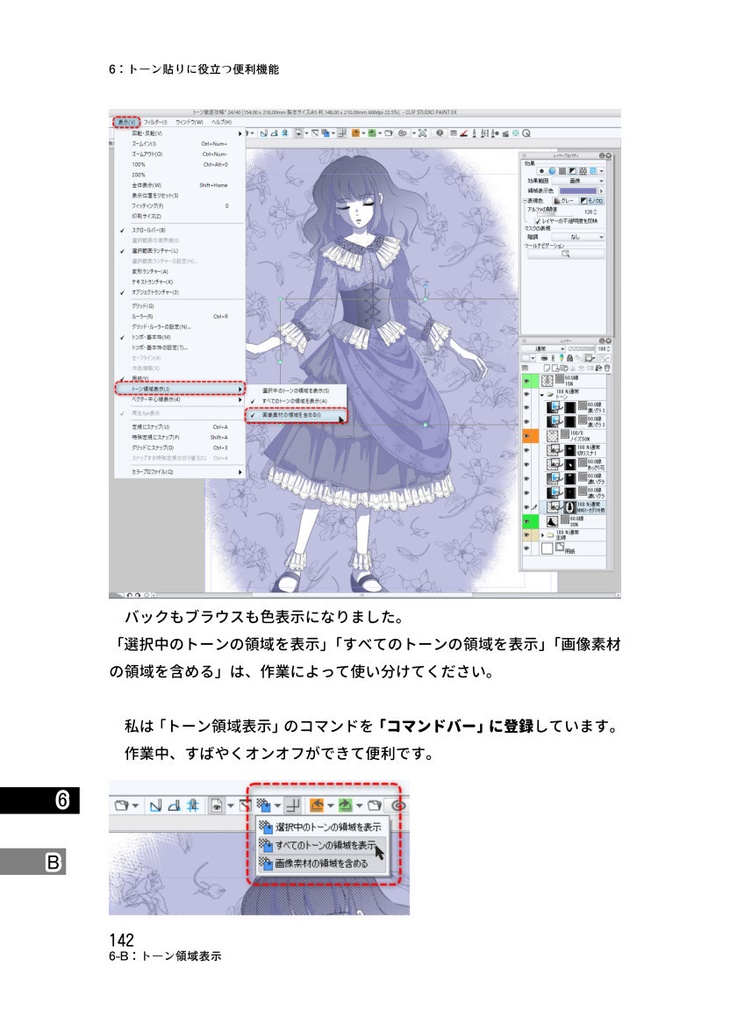The width and height of the screenshot is (730, 1024).
Task: Click Snap to Grid icon in lower command bar
Action: 193,805
